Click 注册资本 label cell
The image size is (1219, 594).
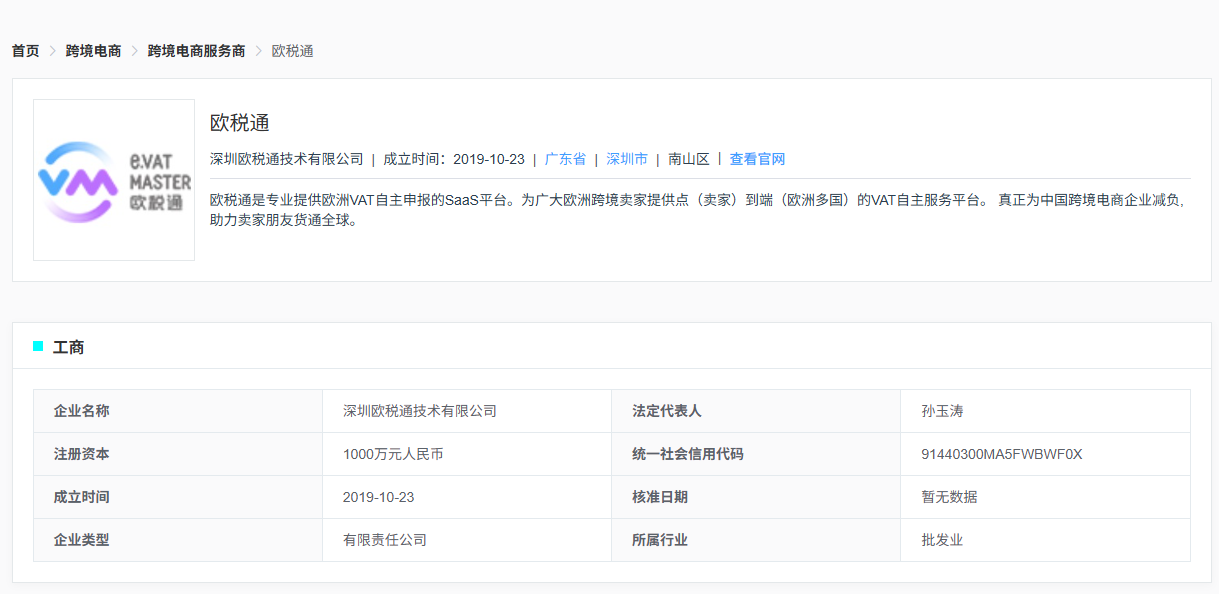click(x=178, y=454)
